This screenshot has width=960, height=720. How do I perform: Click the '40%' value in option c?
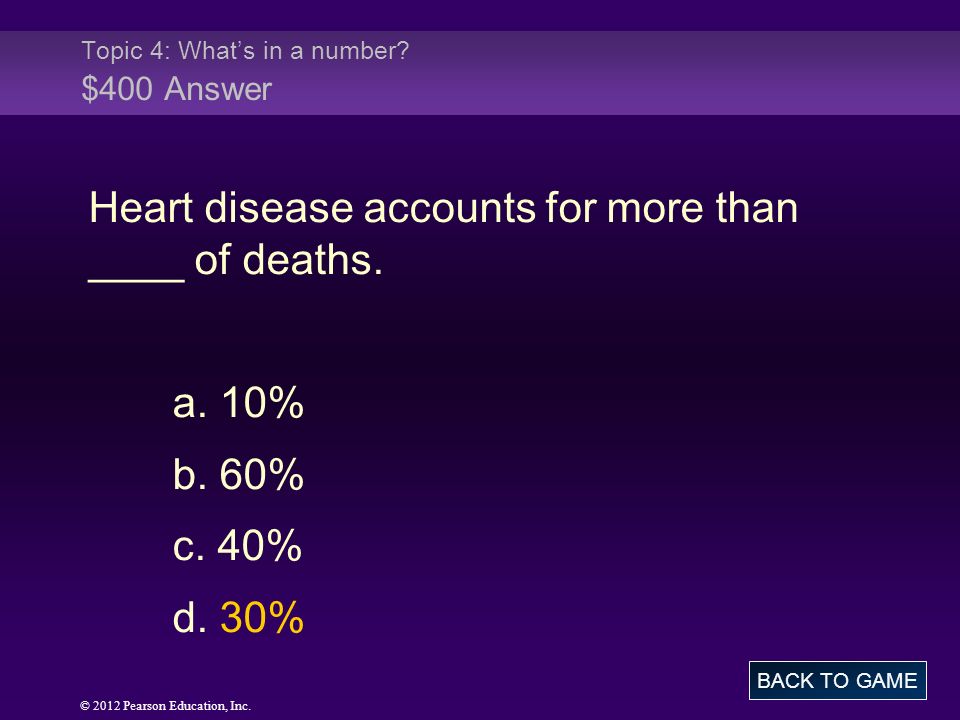(x=260, y=546)
